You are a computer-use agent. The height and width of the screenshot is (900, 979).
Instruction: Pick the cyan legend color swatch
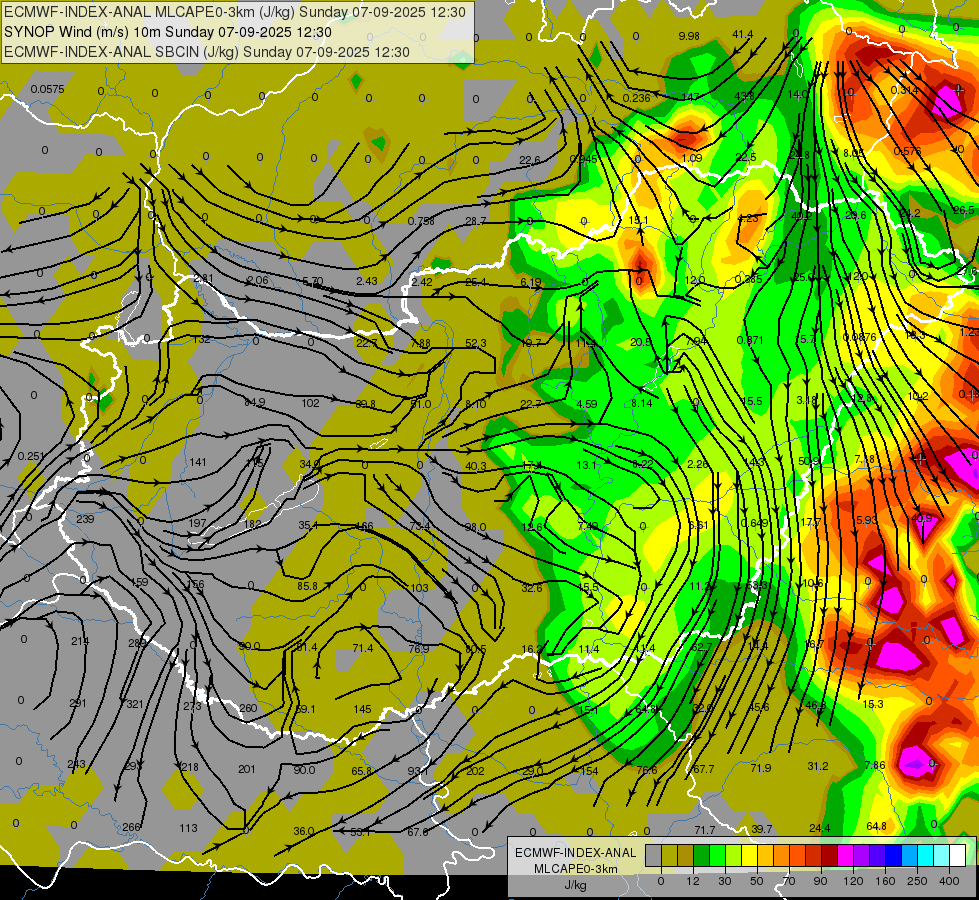tap(926, 856)
